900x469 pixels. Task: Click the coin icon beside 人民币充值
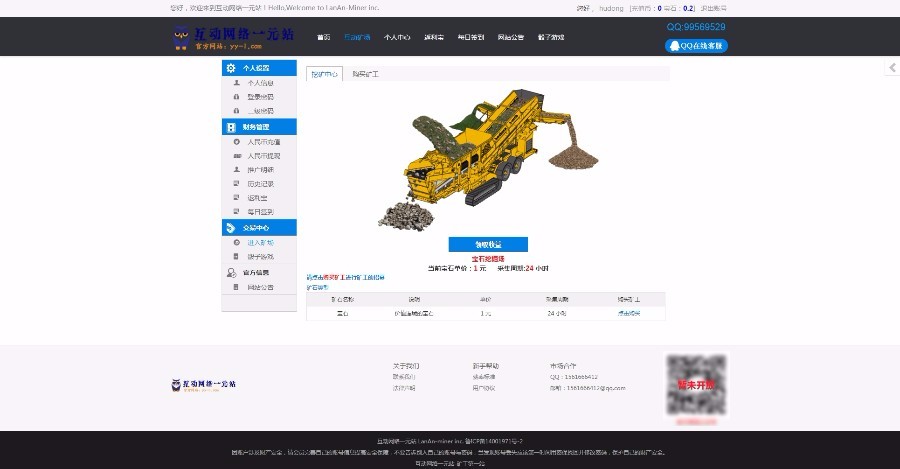click(x=236, y=142)
